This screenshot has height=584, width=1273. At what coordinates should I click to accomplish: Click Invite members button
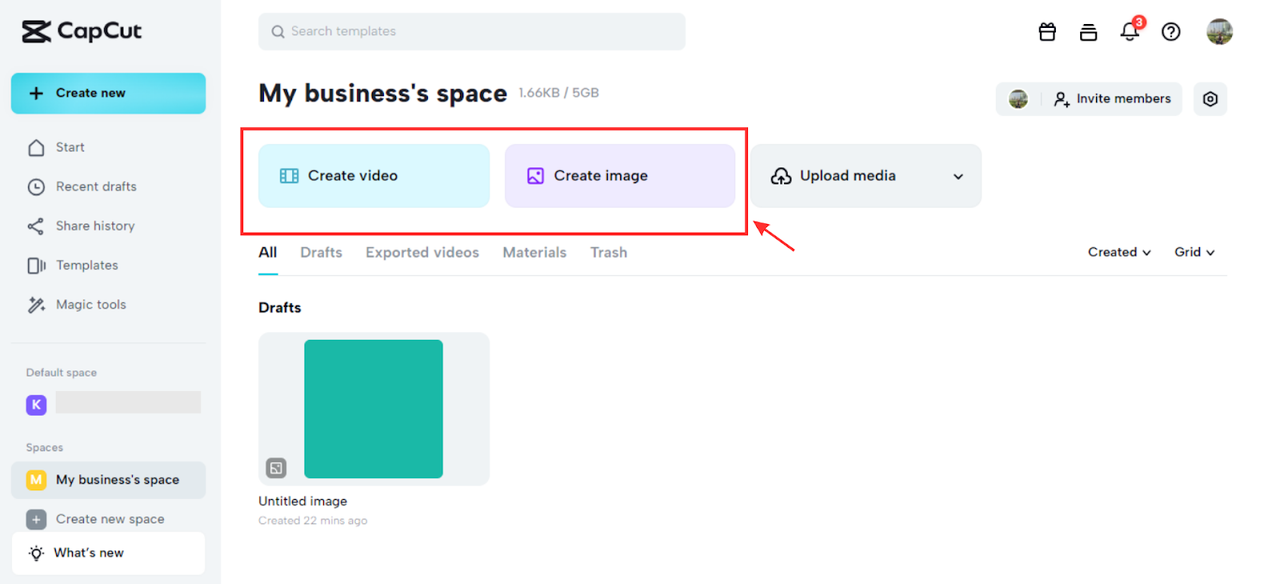1112,99
